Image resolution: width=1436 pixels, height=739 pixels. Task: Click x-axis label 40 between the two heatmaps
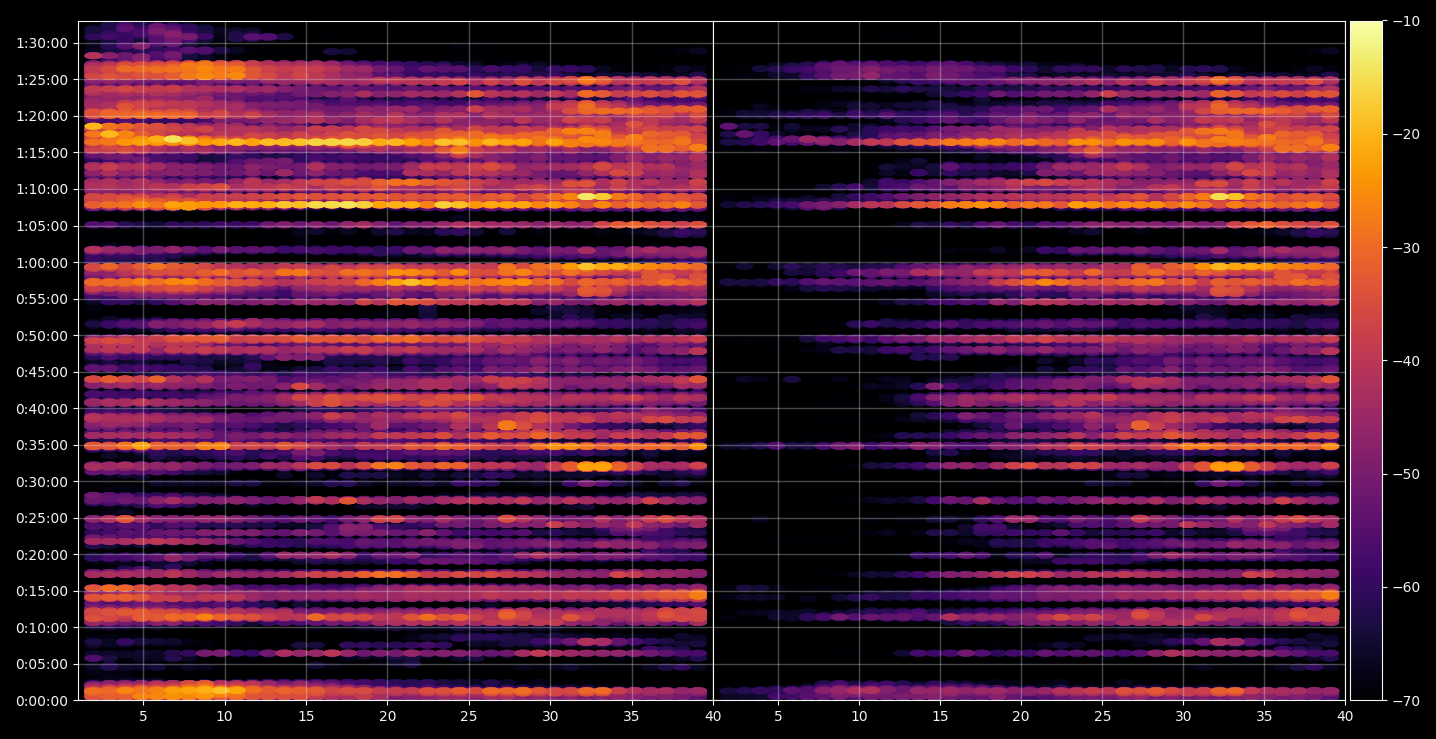[x=713, y=717]
